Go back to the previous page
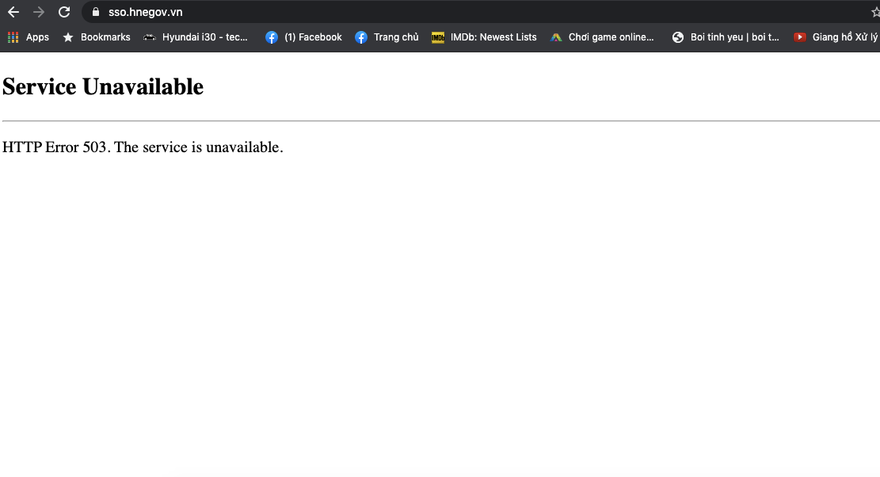The height and width of the screenshot is (477, 880). click(13, 12)
